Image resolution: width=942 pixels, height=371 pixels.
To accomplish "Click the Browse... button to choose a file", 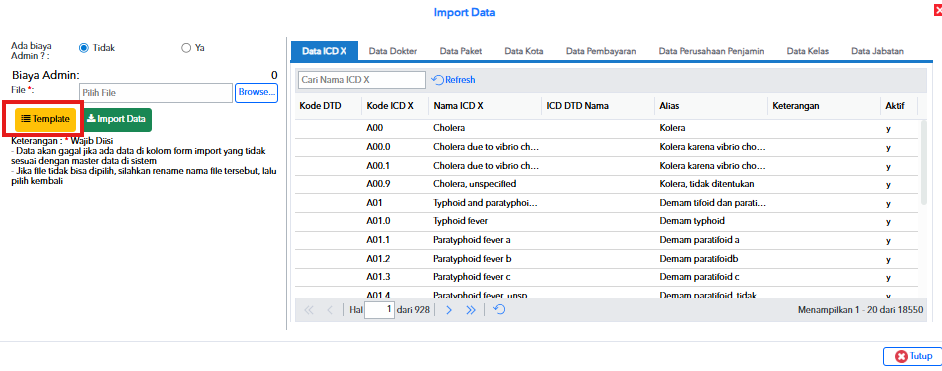I will point(257,93).
